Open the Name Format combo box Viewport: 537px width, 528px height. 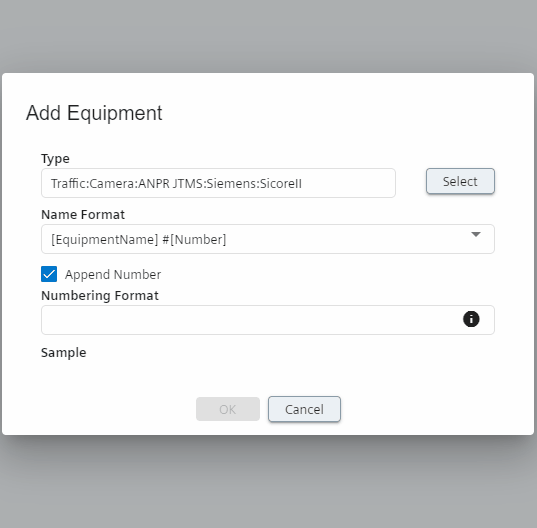[268, 239]
